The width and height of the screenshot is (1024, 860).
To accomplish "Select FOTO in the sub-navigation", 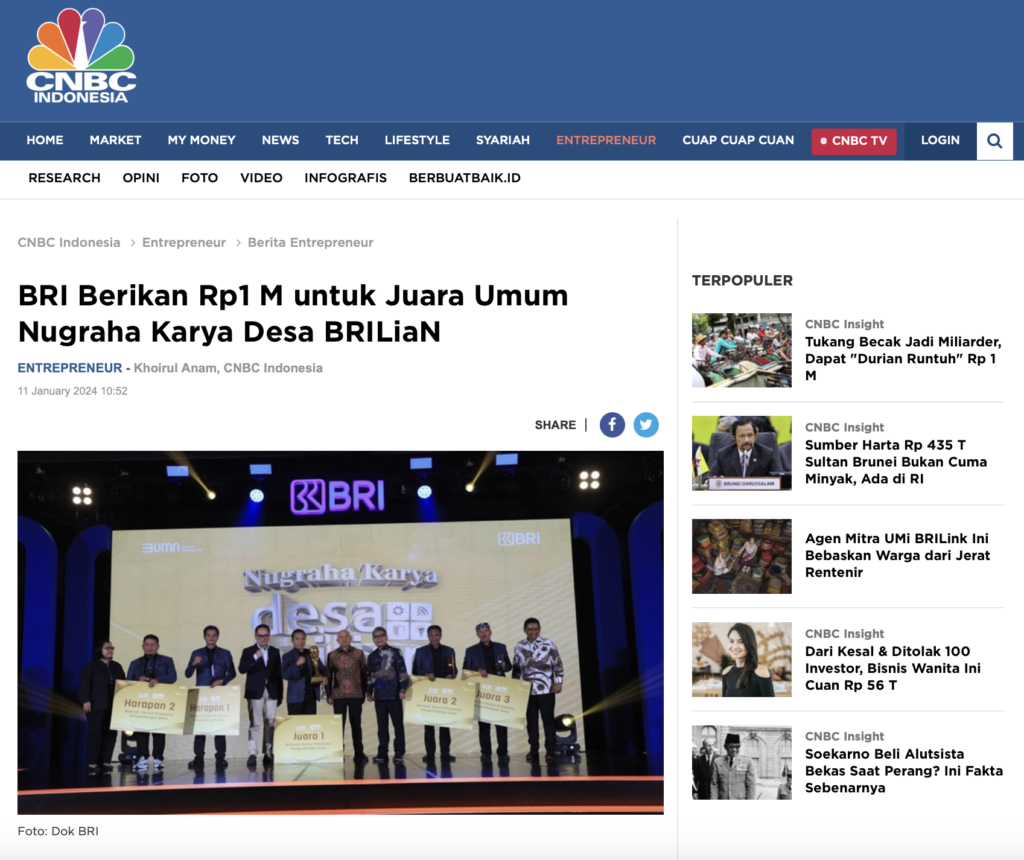I will [200, 178].
